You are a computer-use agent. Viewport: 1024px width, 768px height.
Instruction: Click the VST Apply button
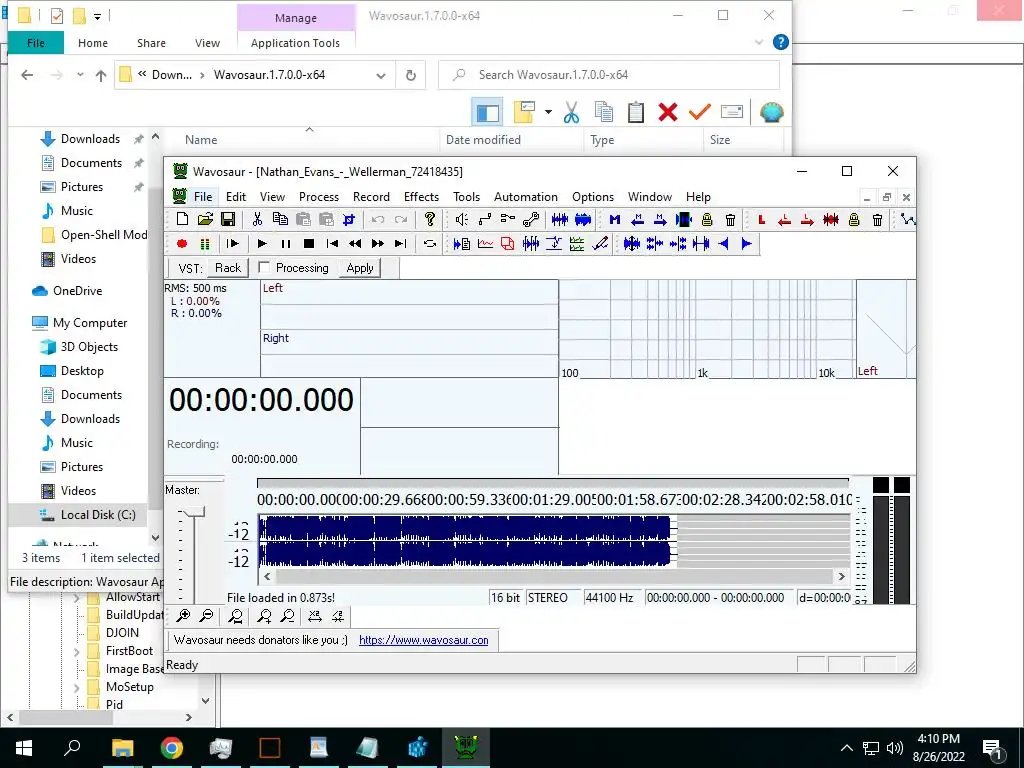360,268
